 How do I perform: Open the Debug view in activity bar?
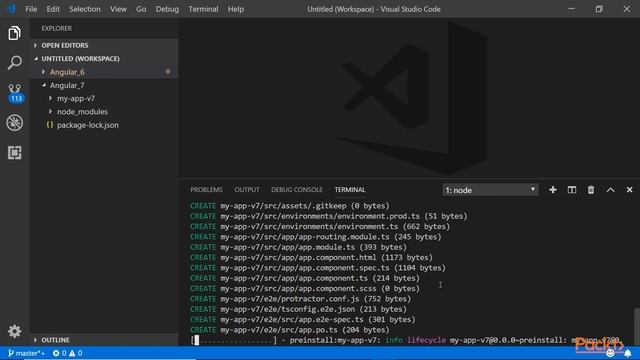[x=14, y=123]
